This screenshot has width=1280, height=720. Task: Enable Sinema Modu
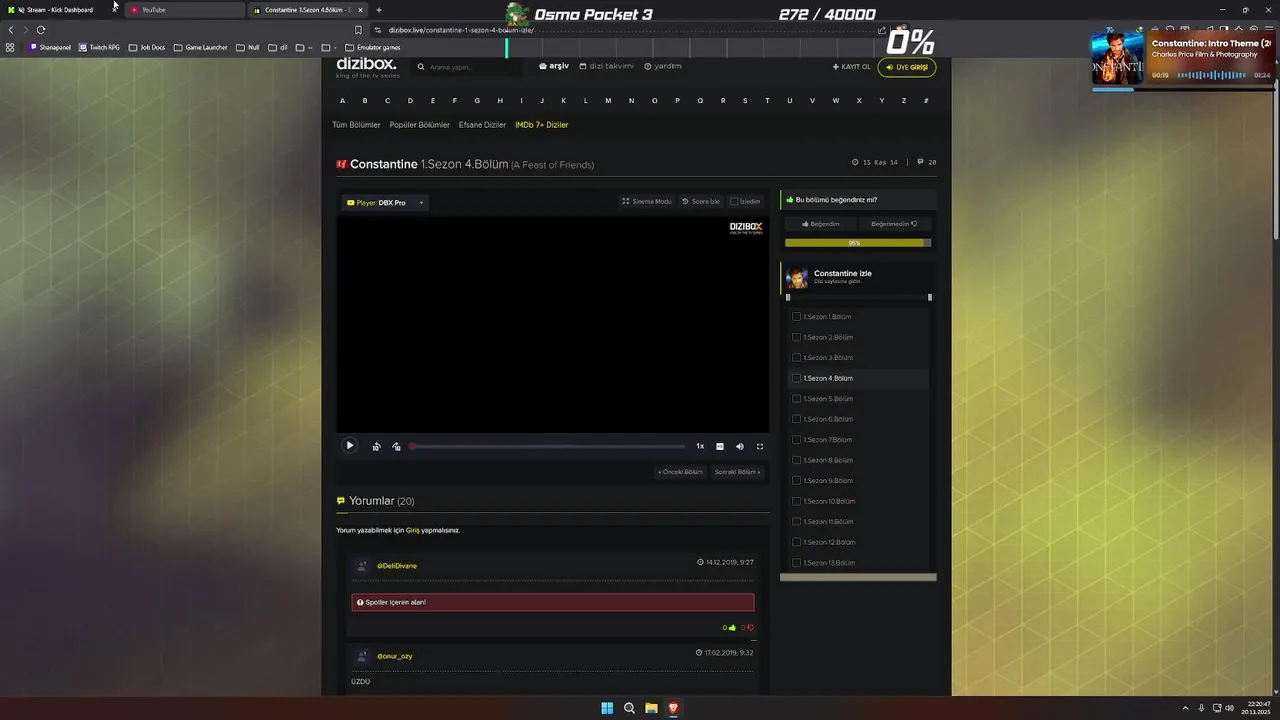(647, 202)
